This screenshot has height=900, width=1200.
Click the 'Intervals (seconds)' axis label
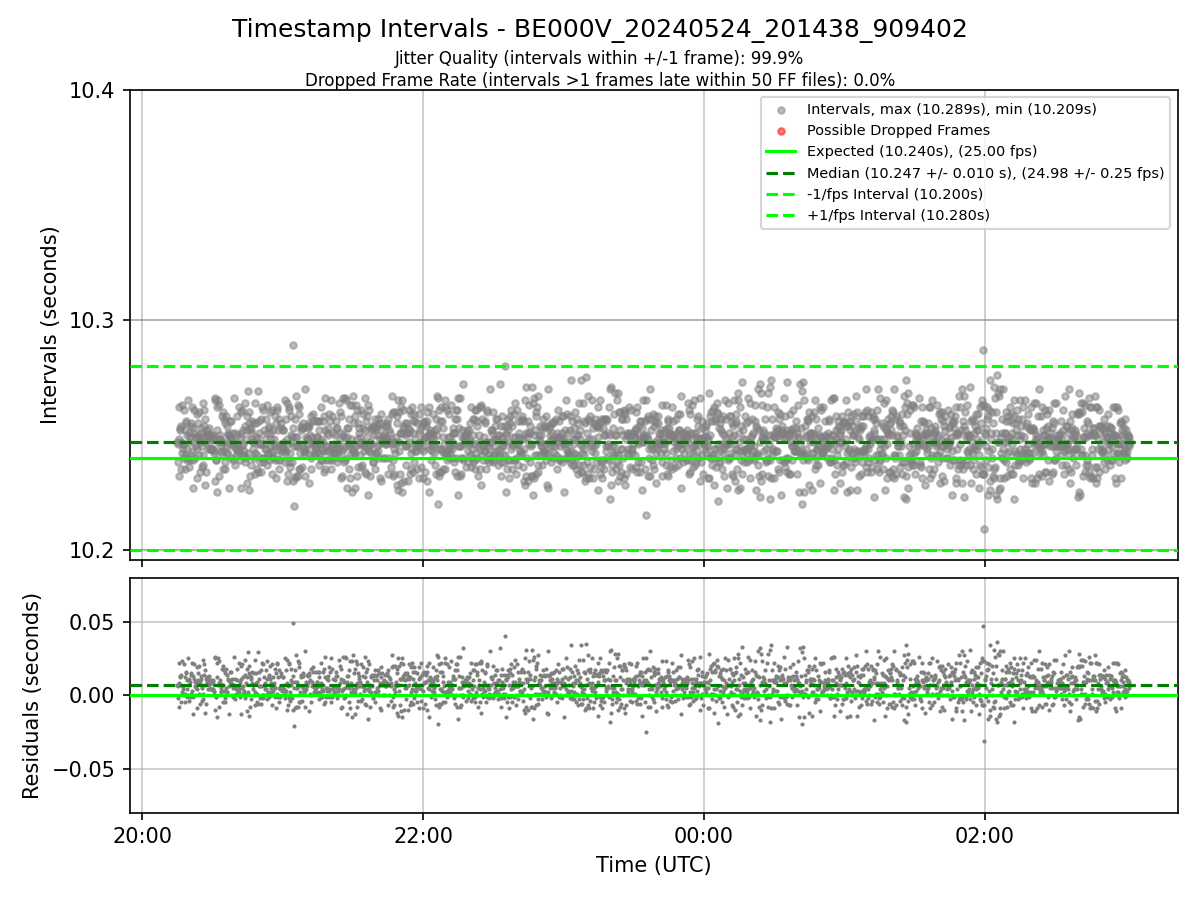pyautogui.click(x=50, y=325)
